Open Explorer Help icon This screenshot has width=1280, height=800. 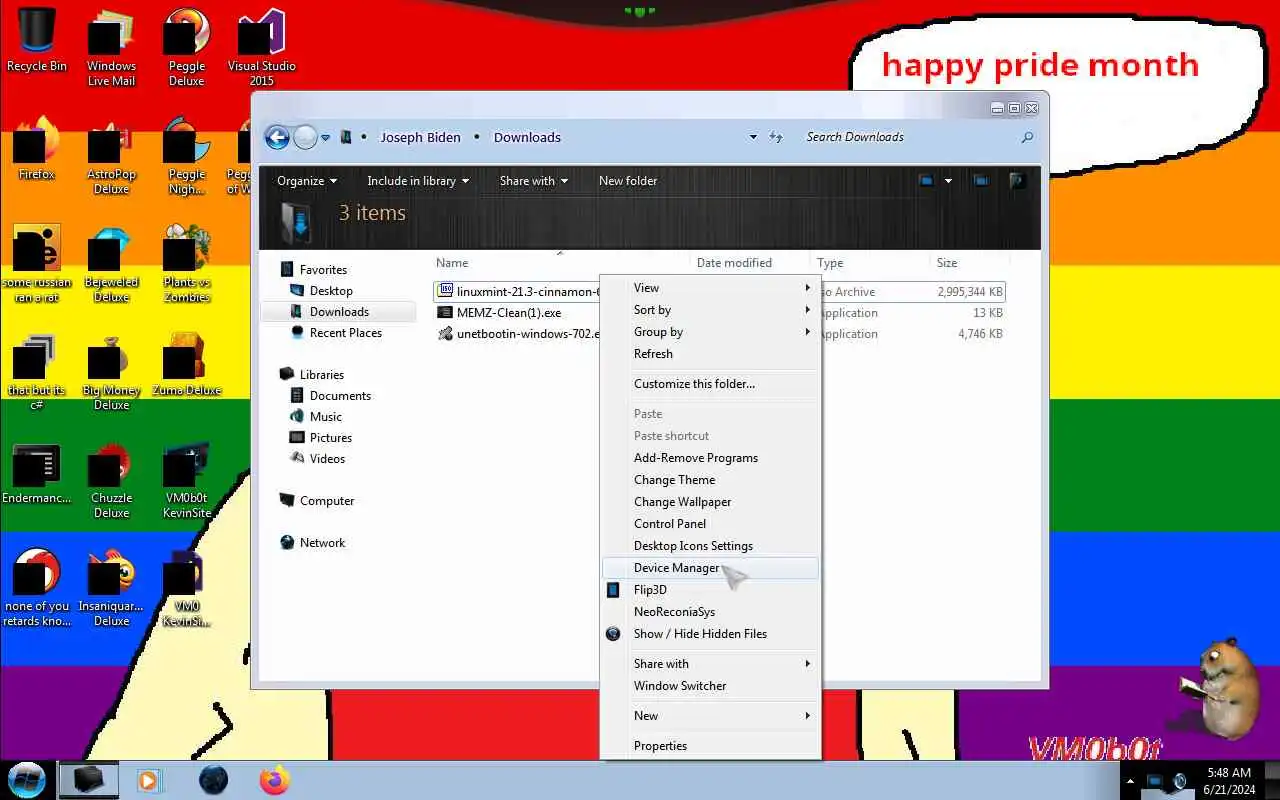click(x=1017, y=181)
